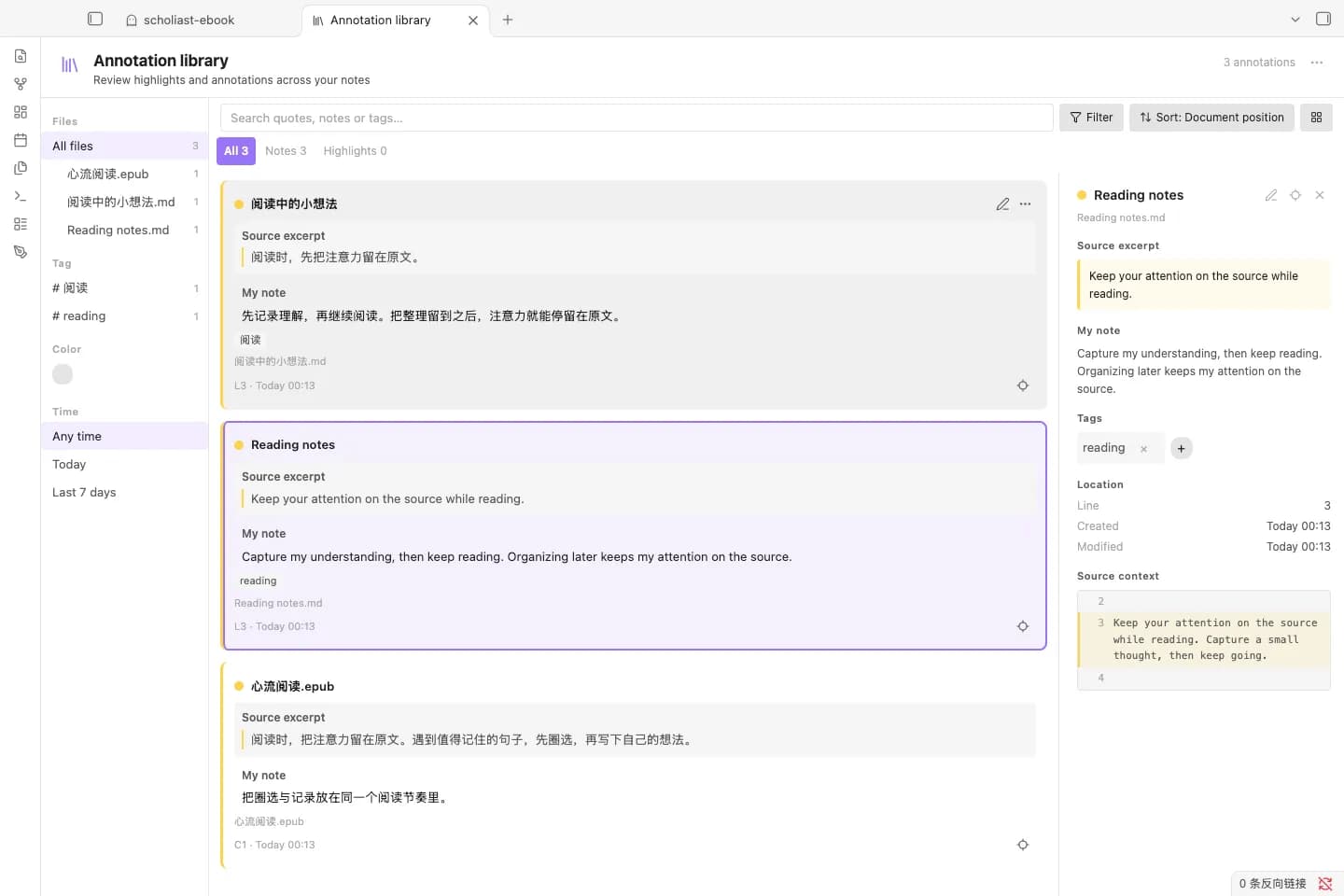
Task: Remove the reading tag chip
Action: tap(1143, 449)
